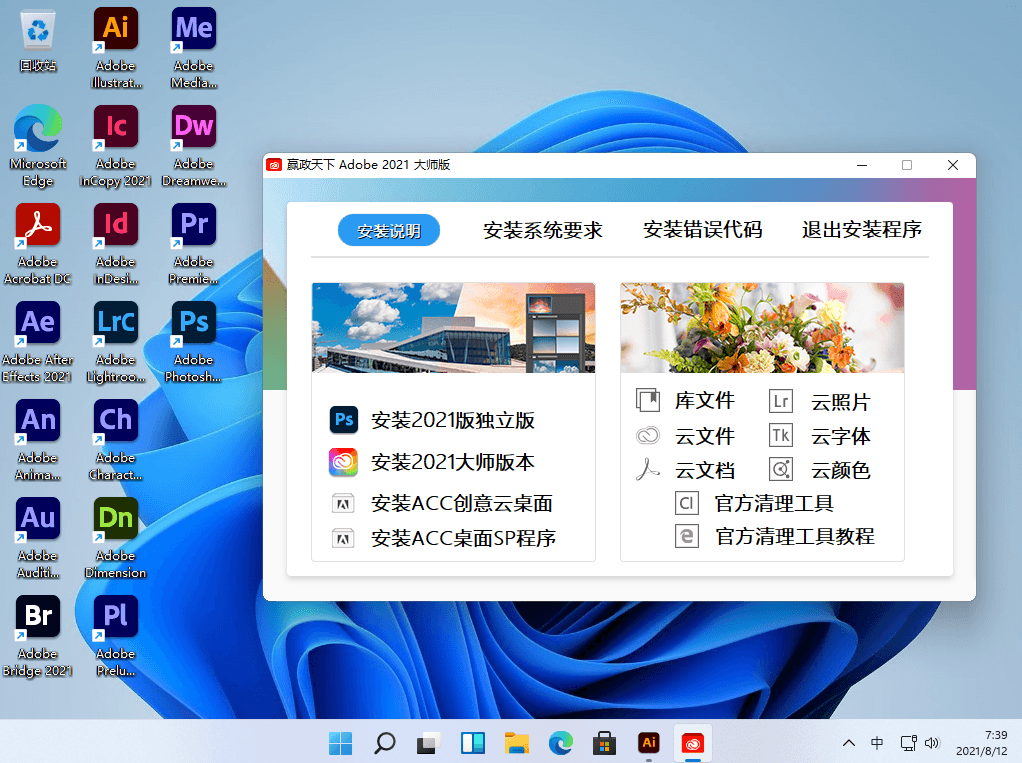Screen dimensions: 1022x763
Task: Click the flower bouquet banner image
Action: click(763, 328)
